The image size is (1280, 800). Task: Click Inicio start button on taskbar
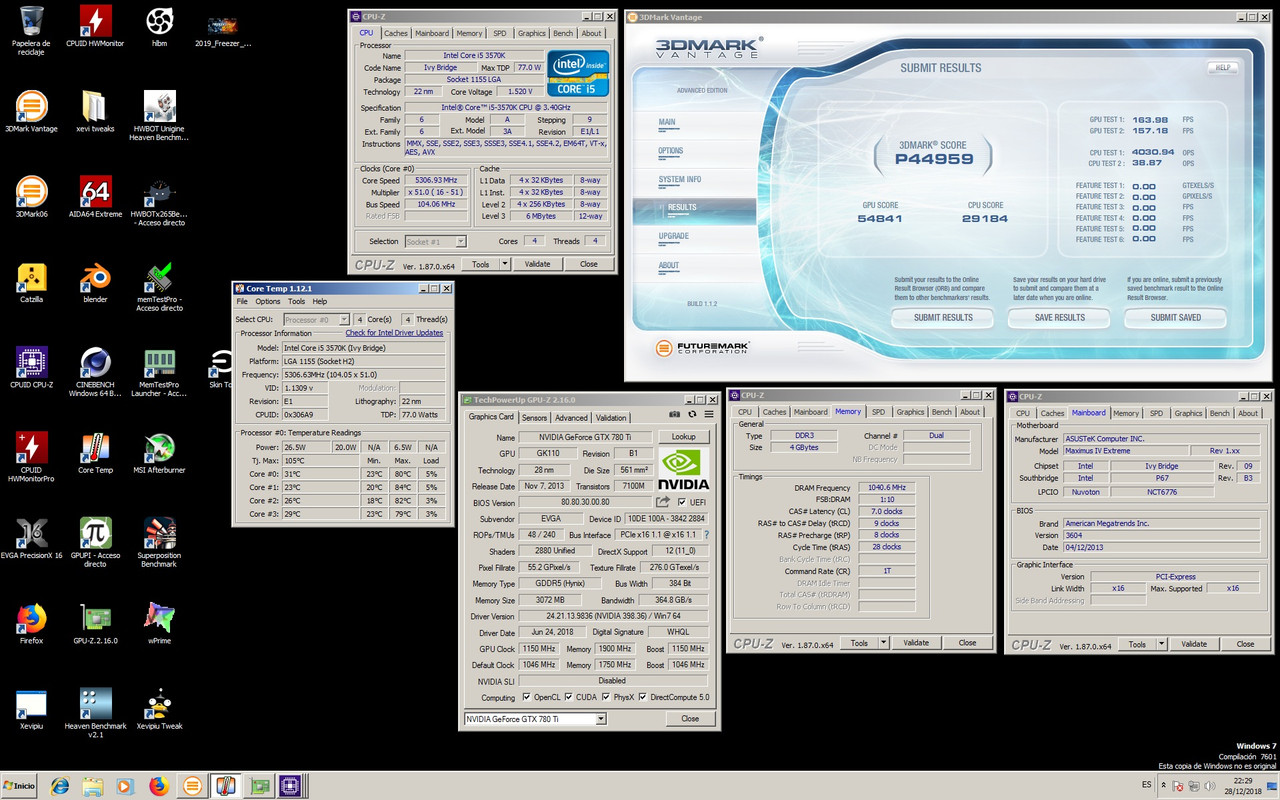pyautogui.click(x=20, y=786)
